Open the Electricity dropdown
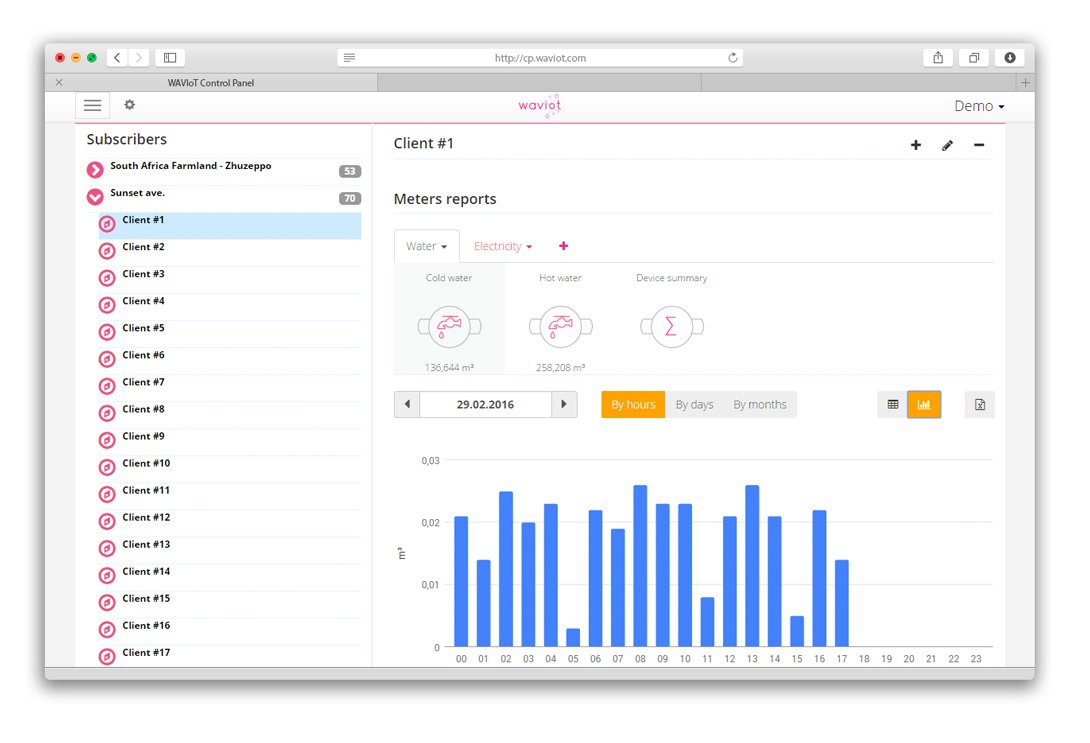 [x=503, y=245]
